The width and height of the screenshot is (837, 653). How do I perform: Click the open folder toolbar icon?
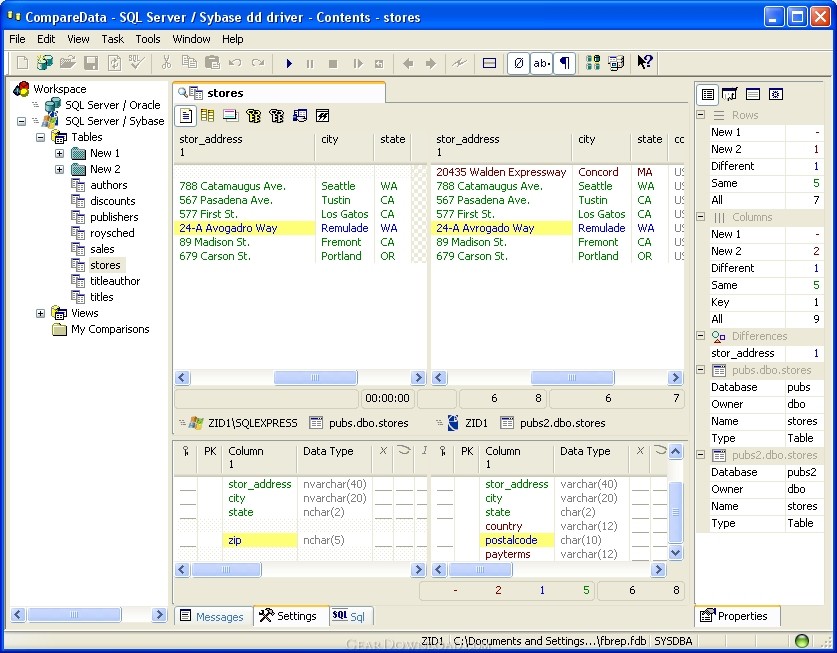tap(67, 63)
